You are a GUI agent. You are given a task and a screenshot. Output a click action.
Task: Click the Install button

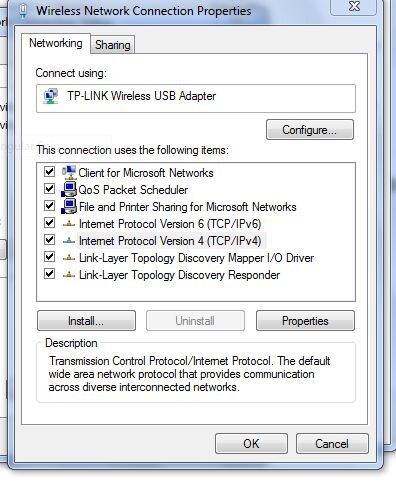(86, 321)
